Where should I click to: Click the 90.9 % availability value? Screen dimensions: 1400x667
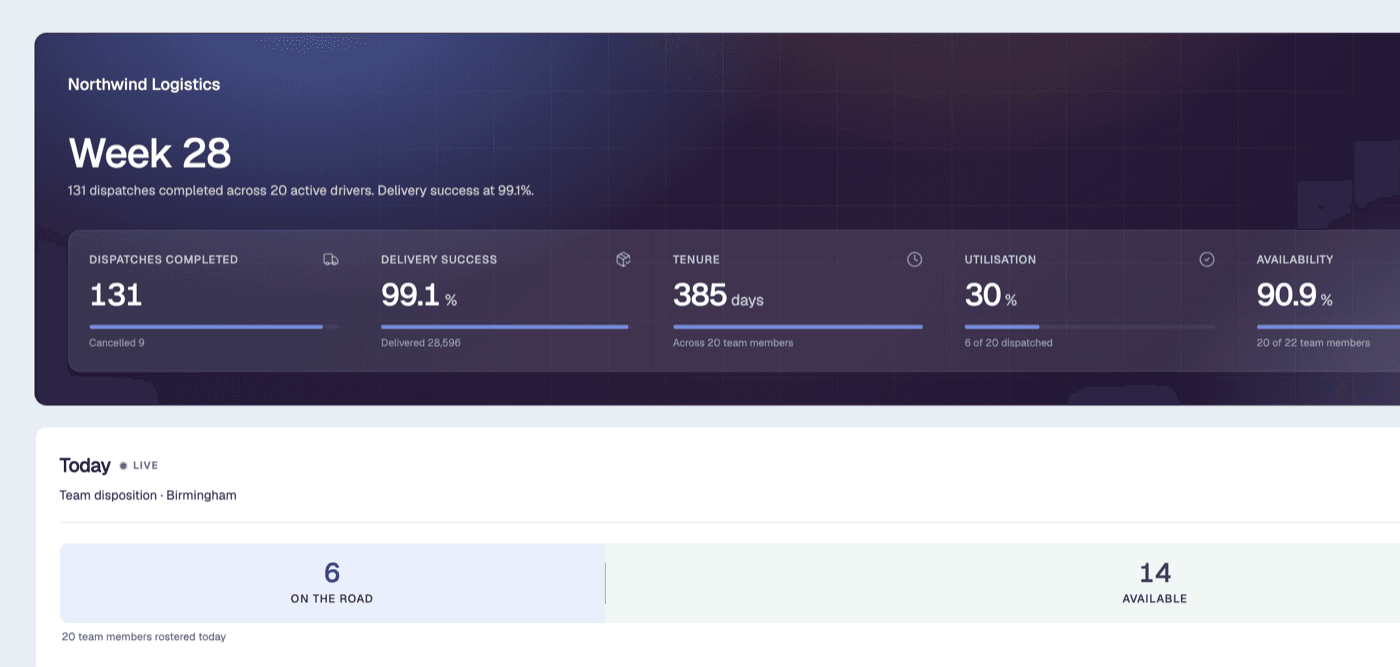1295,295
